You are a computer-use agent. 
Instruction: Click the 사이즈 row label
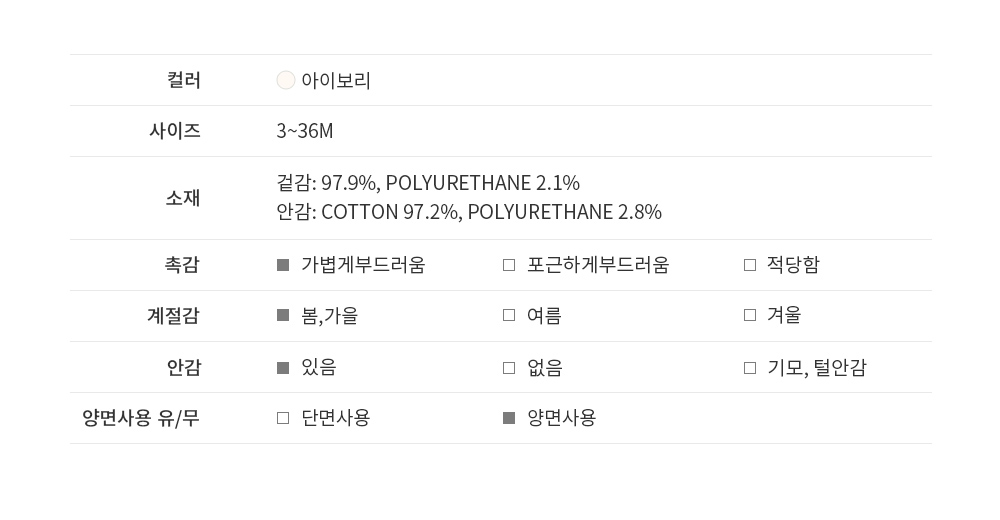coord(175,131)
